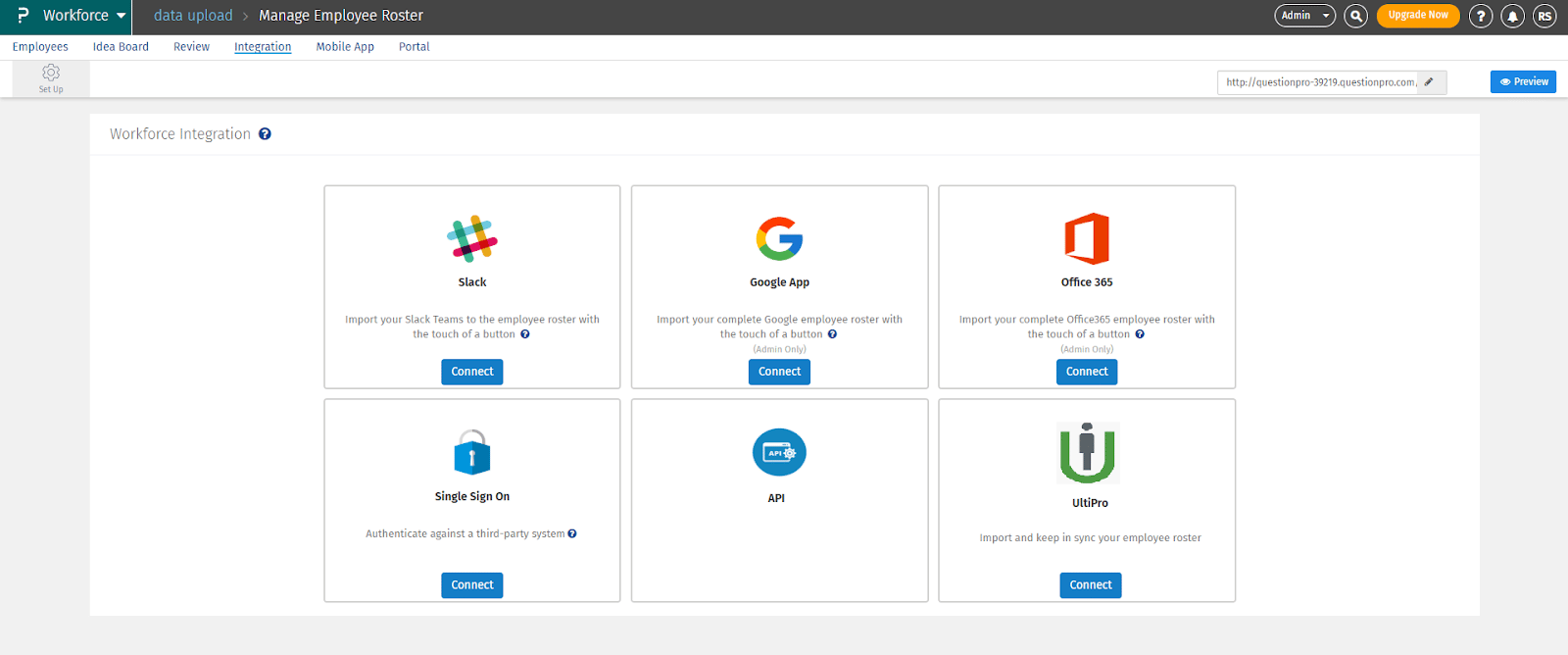Click the Slack card title
1568x655 pixels.
pos(472,282)
